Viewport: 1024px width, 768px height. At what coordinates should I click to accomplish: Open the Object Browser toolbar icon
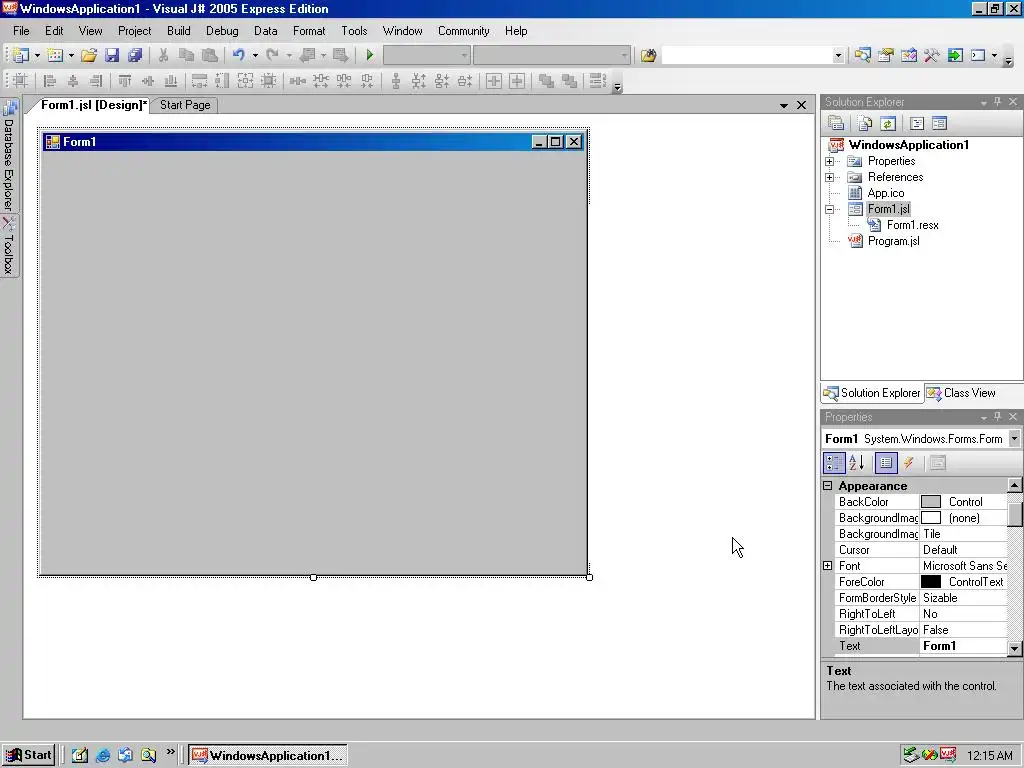908,56
